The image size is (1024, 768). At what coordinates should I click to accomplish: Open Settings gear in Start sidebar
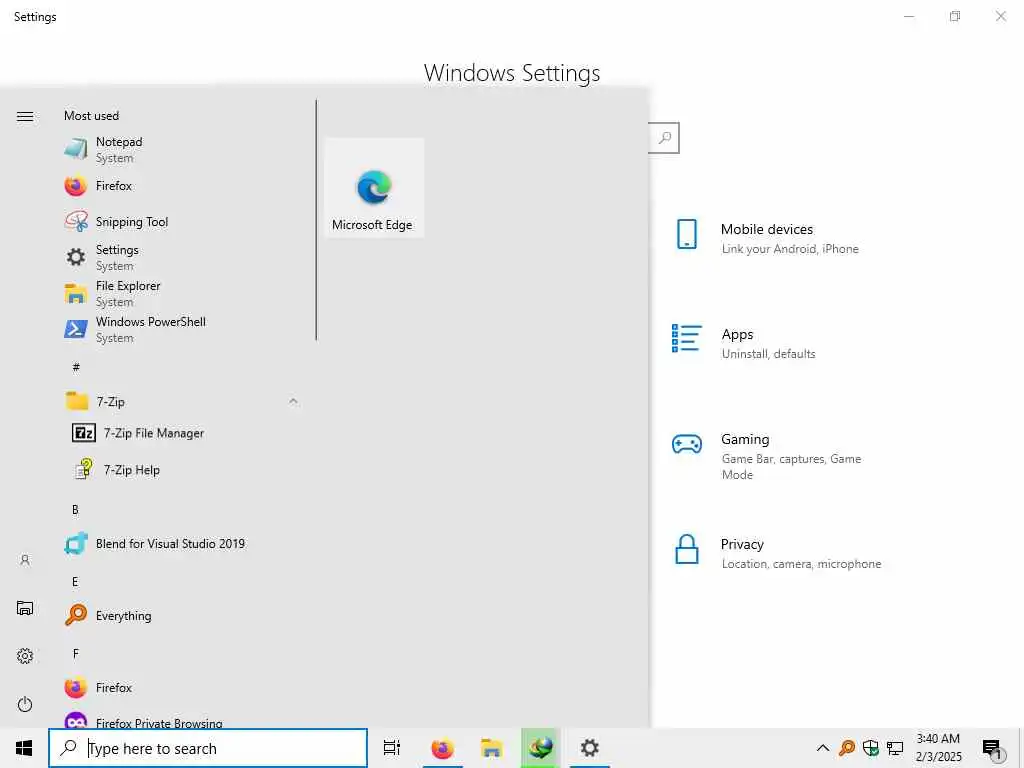coord(25,656)
